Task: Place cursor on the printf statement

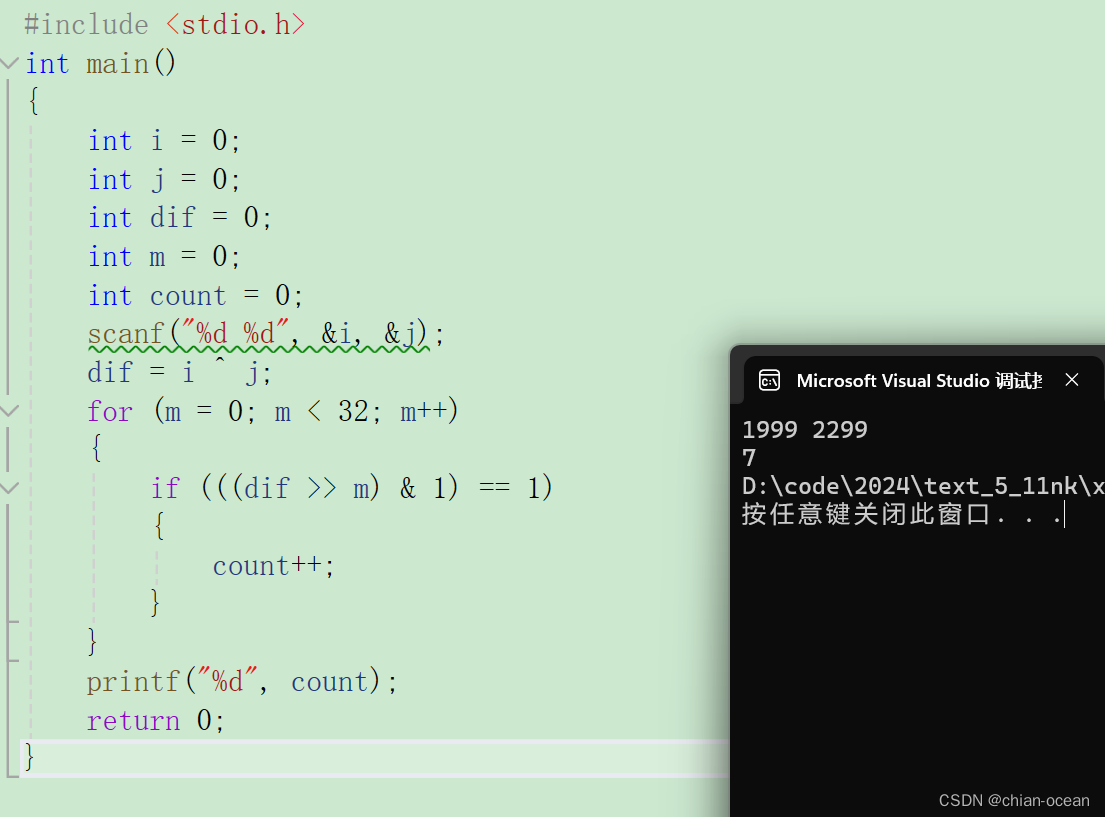Action: pyautogui.click(x=240, y=681)
